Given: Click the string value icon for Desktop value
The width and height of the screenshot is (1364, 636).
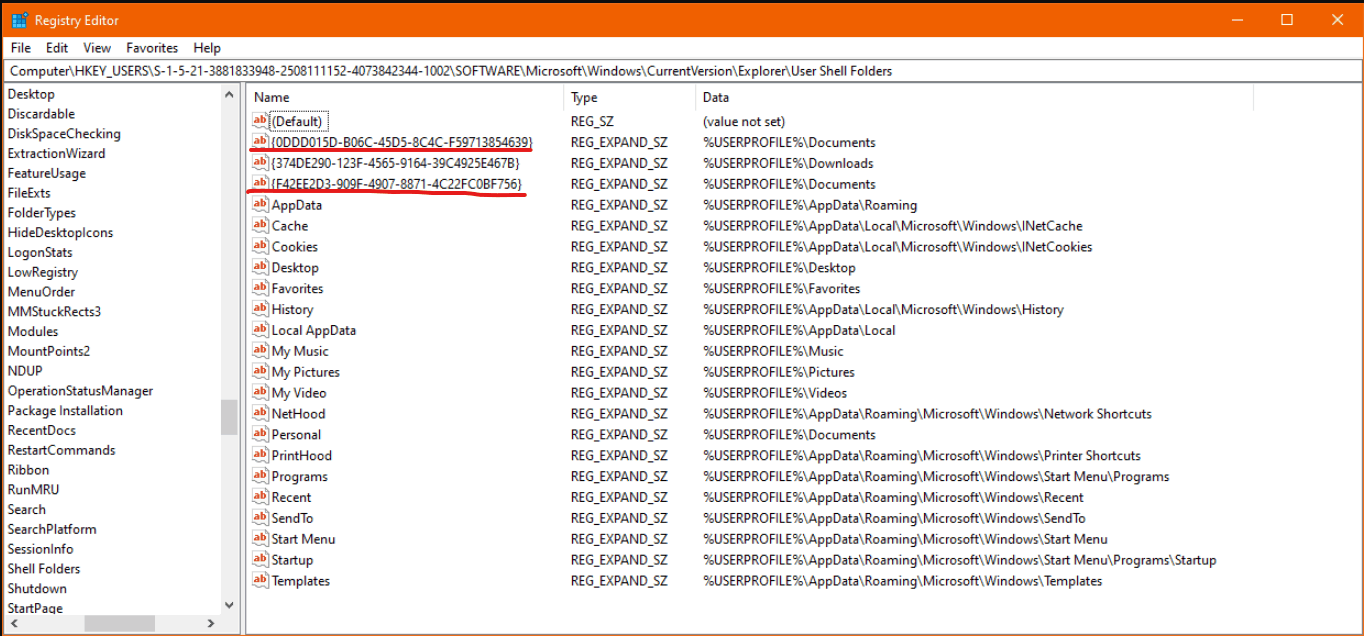Looking at the screenshot, I should 260,268.
